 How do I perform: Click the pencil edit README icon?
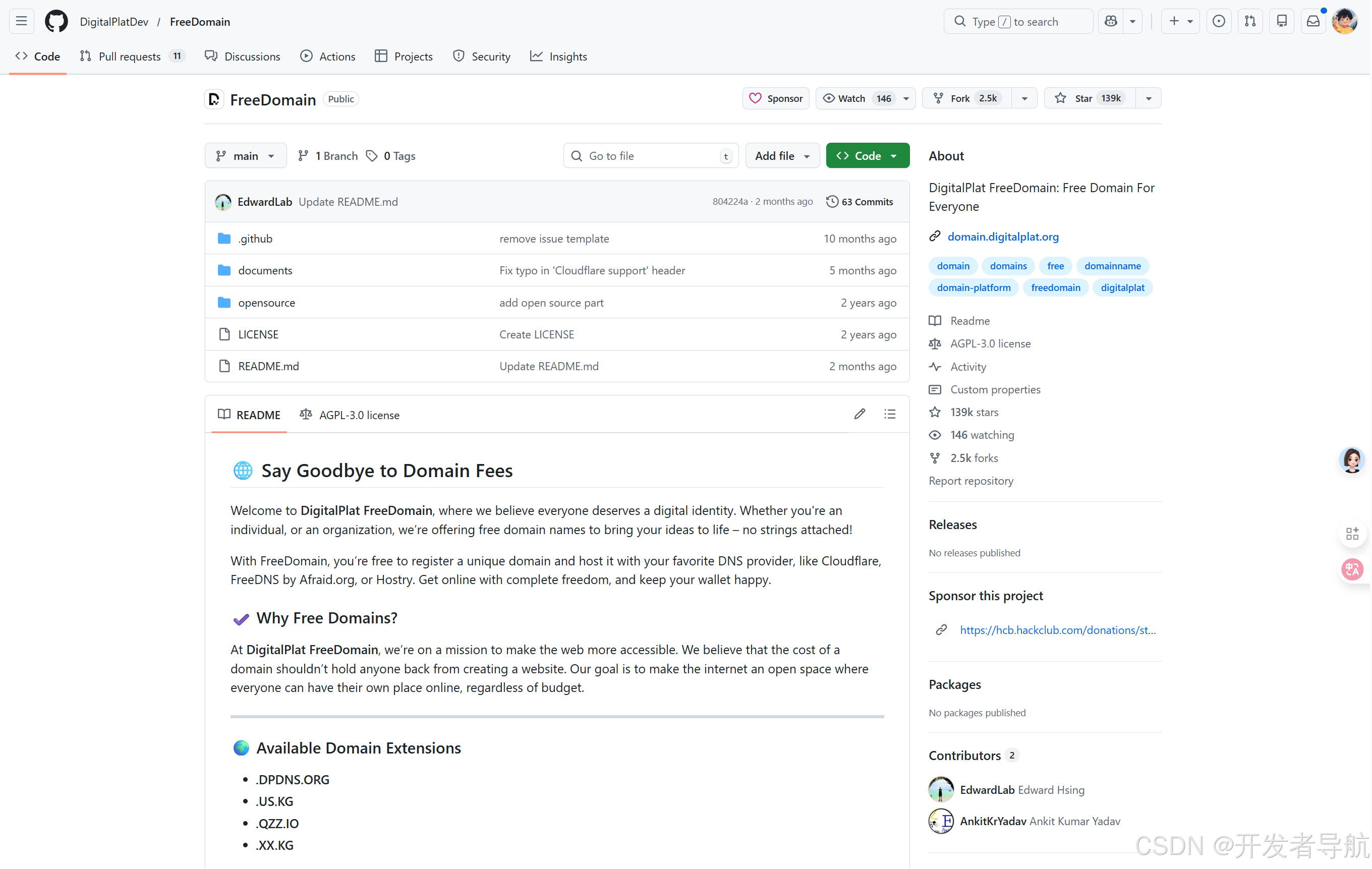click(x=859, y=414)
